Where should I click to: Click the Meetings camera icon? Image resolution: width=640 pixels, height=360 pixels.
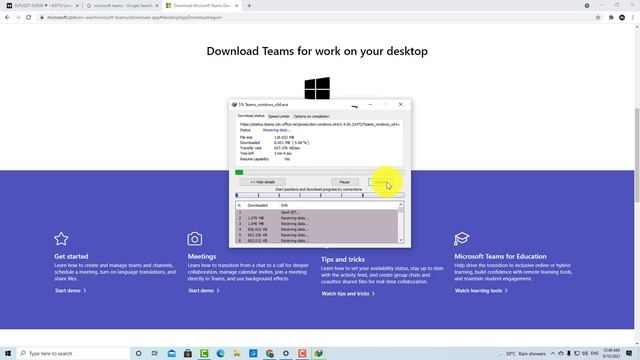(x=195, y=239)
